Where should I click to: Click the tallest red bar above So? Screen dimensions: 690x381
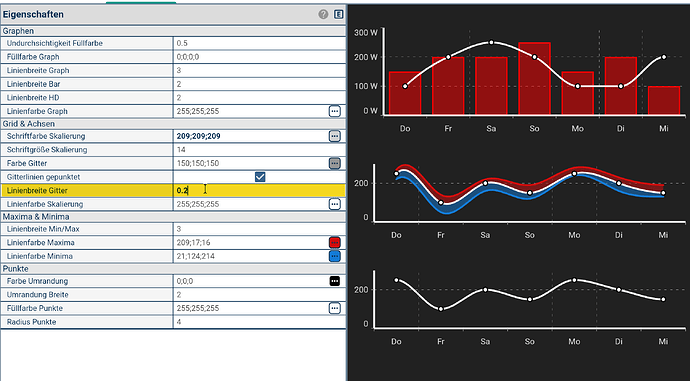click(x=534, y=78)
